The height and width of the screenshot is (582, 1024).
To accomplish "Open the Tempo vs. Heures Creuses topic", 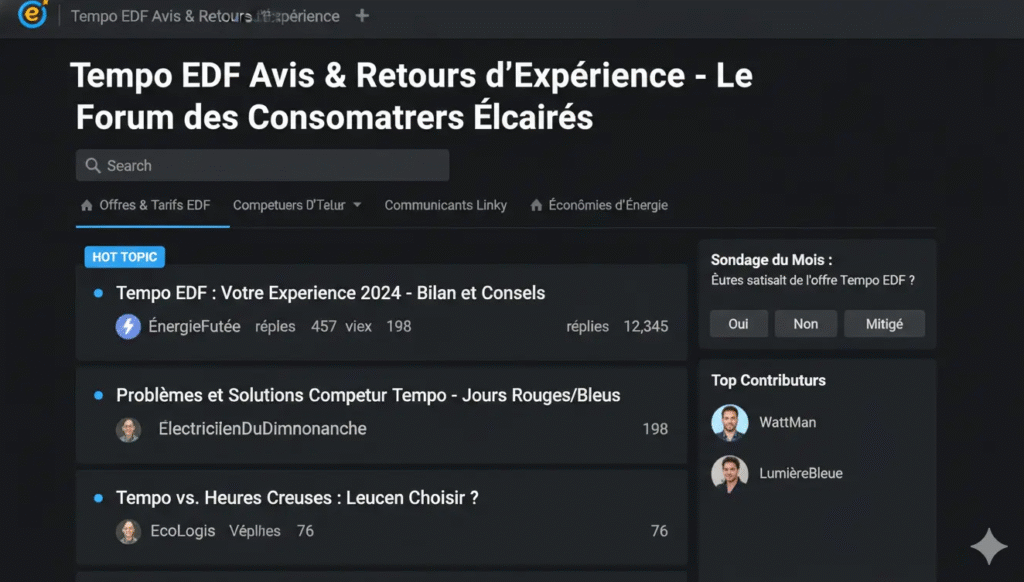I will 297,497.
